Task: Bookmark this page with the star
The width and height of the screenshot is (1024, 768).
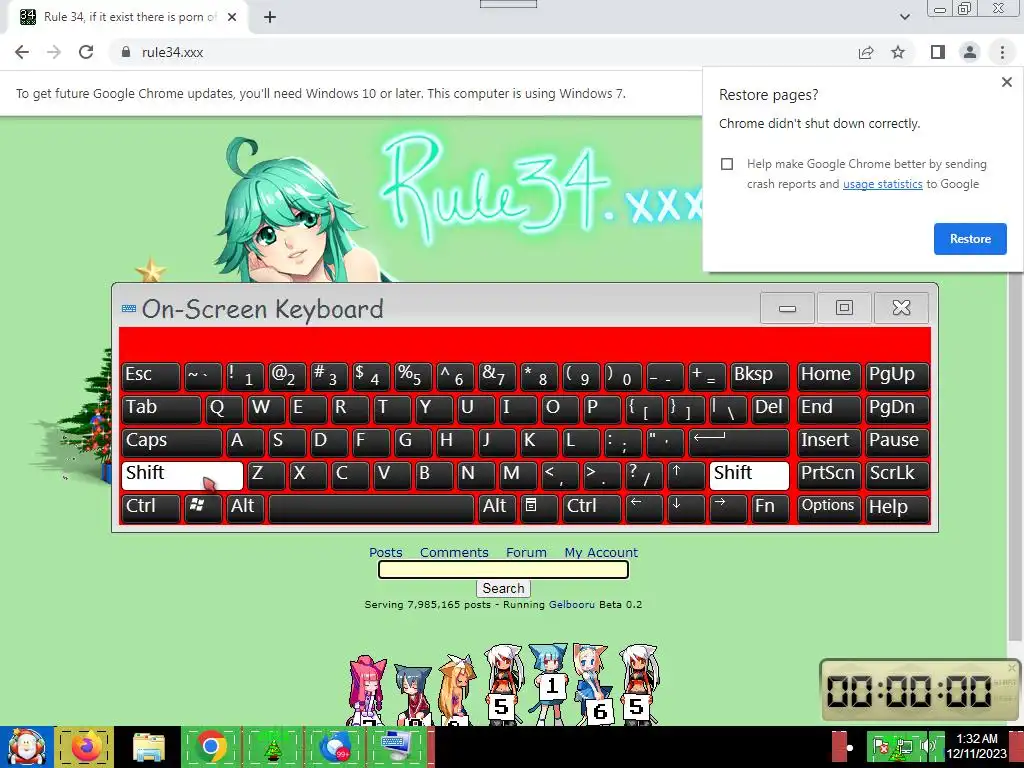Action: pos(898,52)
